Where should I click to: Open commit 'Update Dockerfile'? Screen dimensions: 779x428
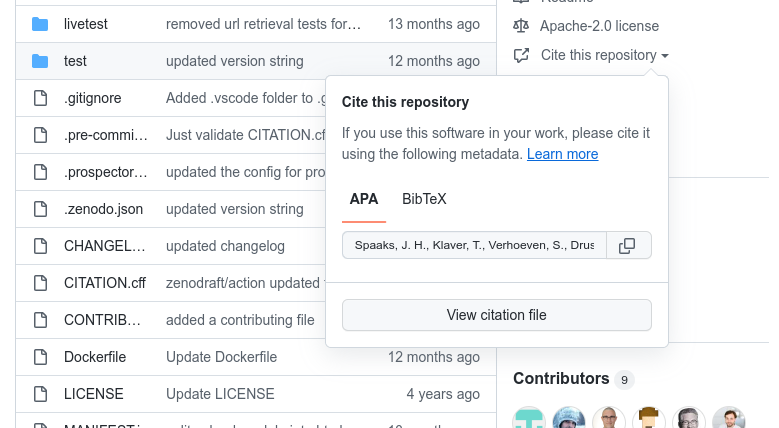click(x=221, y=357)
